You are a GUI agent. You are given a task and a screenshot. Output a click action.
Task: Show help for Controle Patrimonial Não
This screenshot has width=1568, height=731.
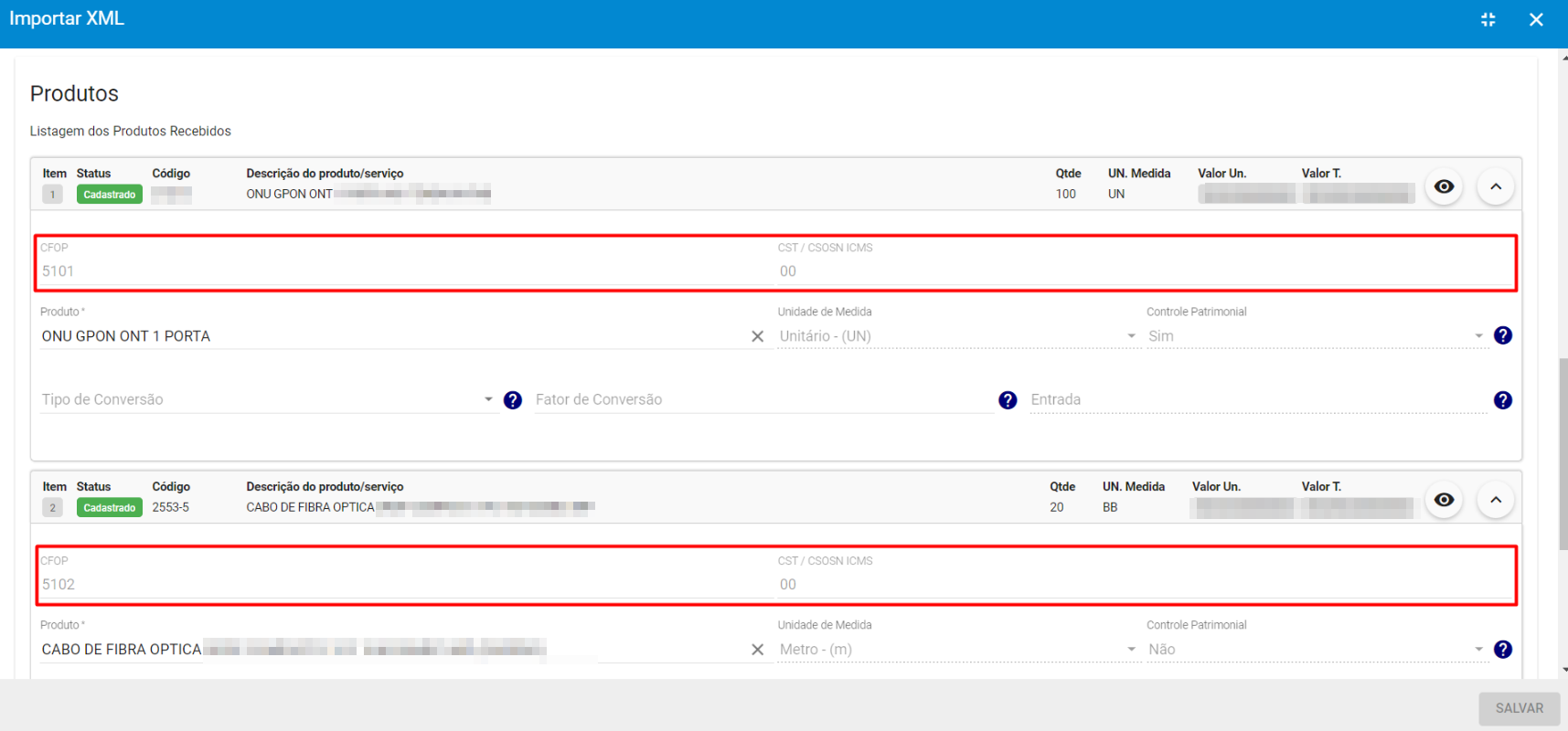pyautogui.click(x=1503, y=649)
